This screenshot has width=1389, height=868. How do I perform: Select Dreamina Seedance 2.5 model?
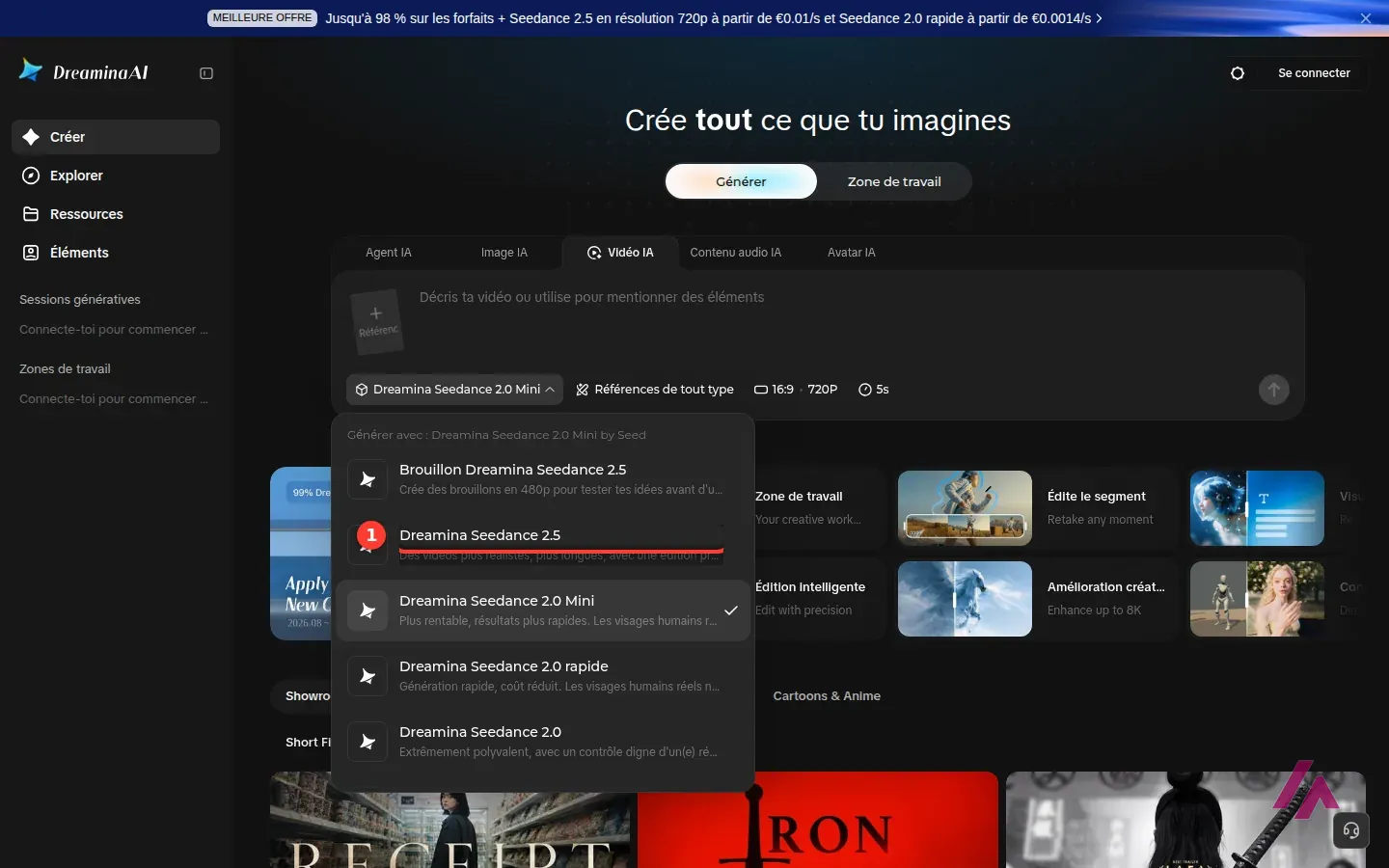coord(542,545)
